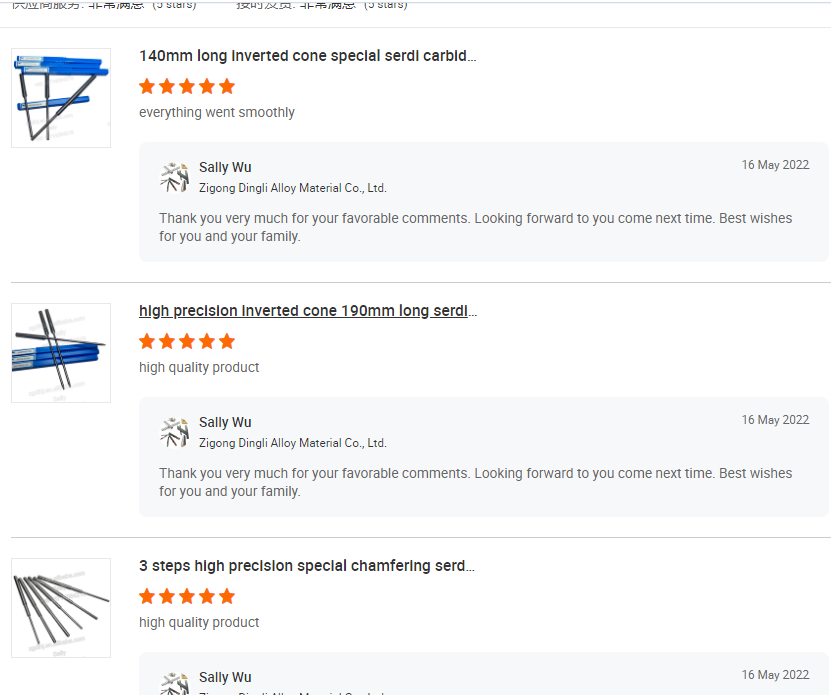Image resolution: width=831 pixels, height=695 pixels.
Task: Click '140mm long inverted cone special serdi' title
Action: 307,56
